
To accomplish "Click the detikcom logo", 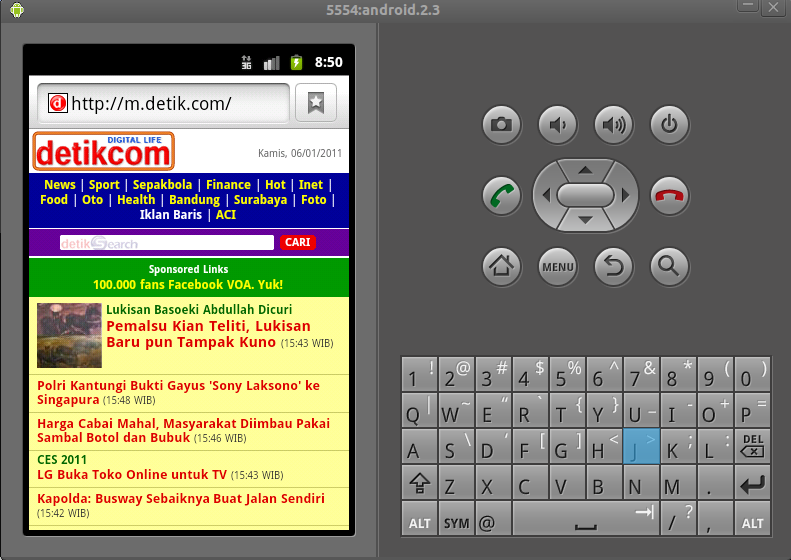I will pyautogui.click(x=103, y=151).
